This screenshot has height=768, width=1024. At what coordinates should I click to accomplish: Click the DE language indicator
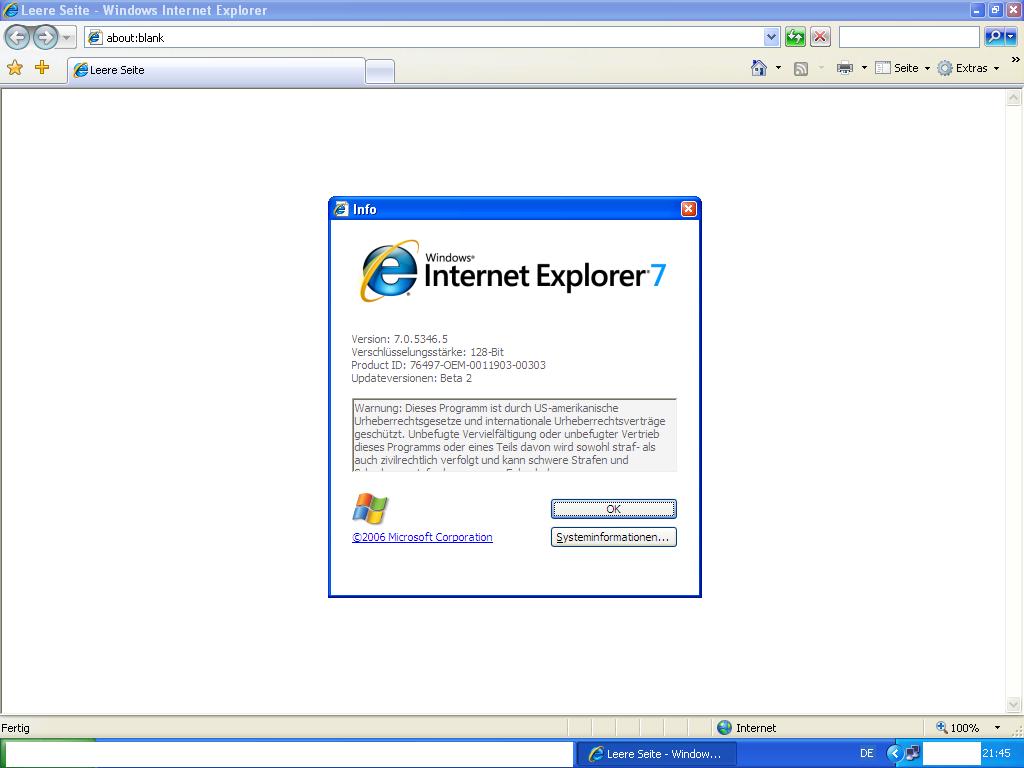coord(867,754)
